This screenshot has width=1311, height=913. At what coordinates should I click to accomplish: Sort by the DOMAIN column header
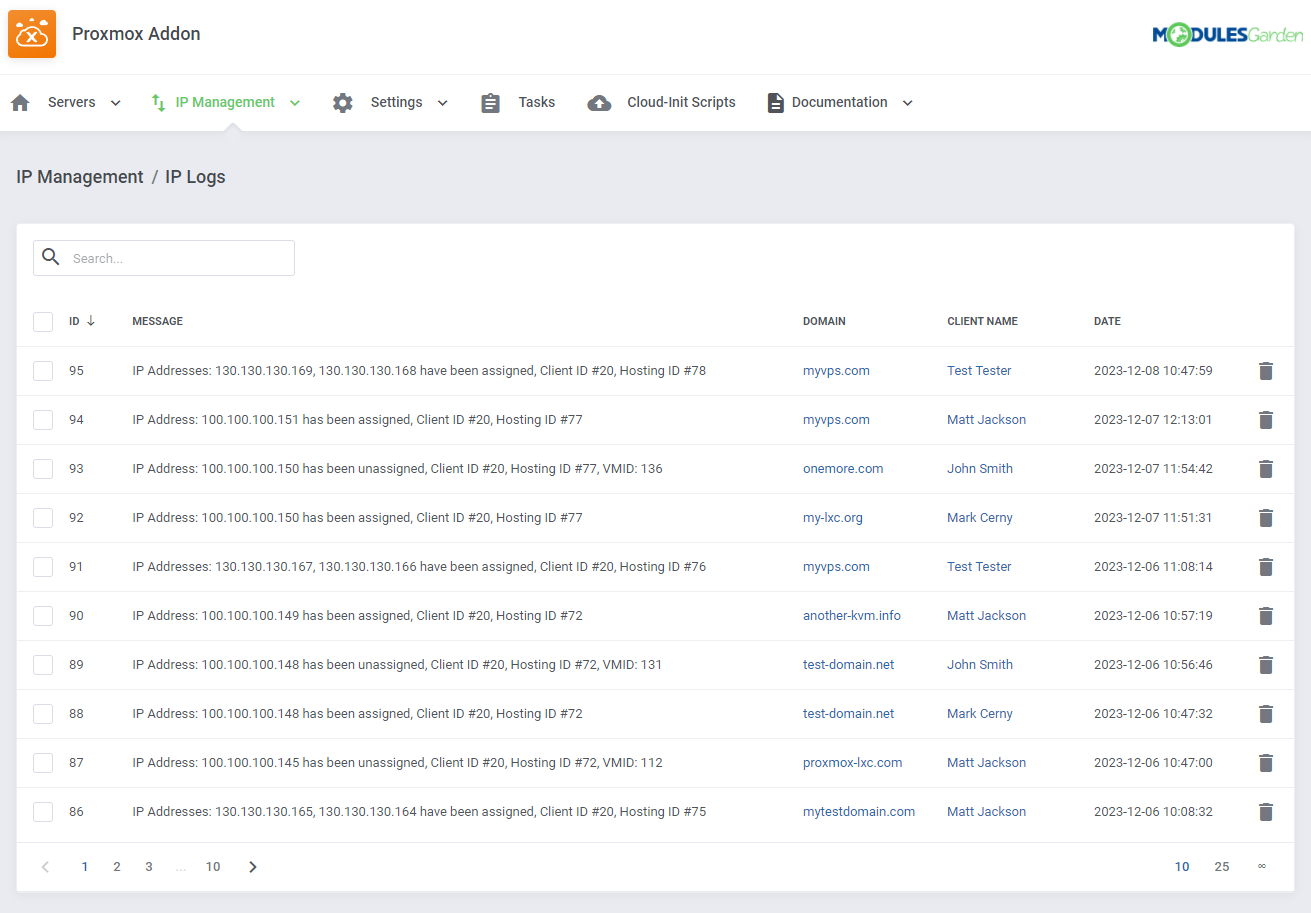point(824,322)
